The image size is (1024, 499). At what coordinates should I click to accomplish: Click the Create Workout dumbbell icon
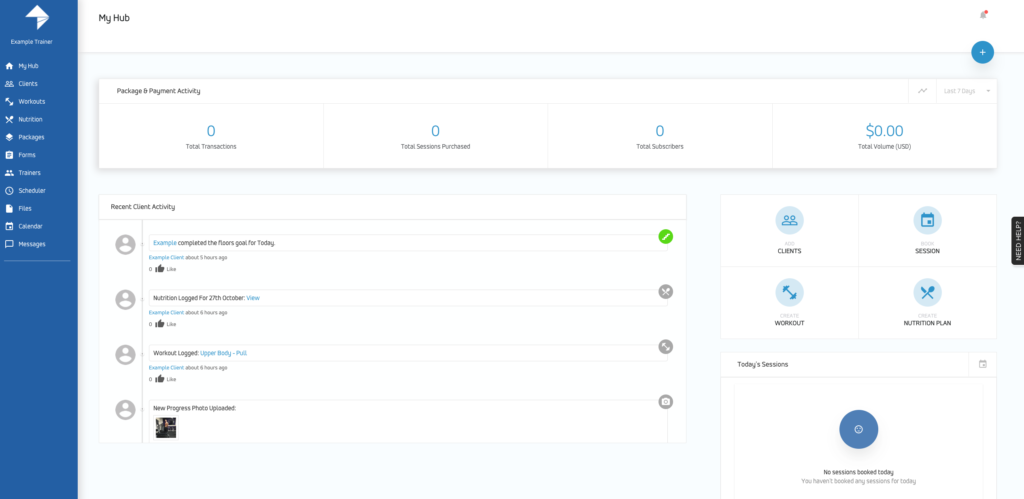click(x=790, y=293)
